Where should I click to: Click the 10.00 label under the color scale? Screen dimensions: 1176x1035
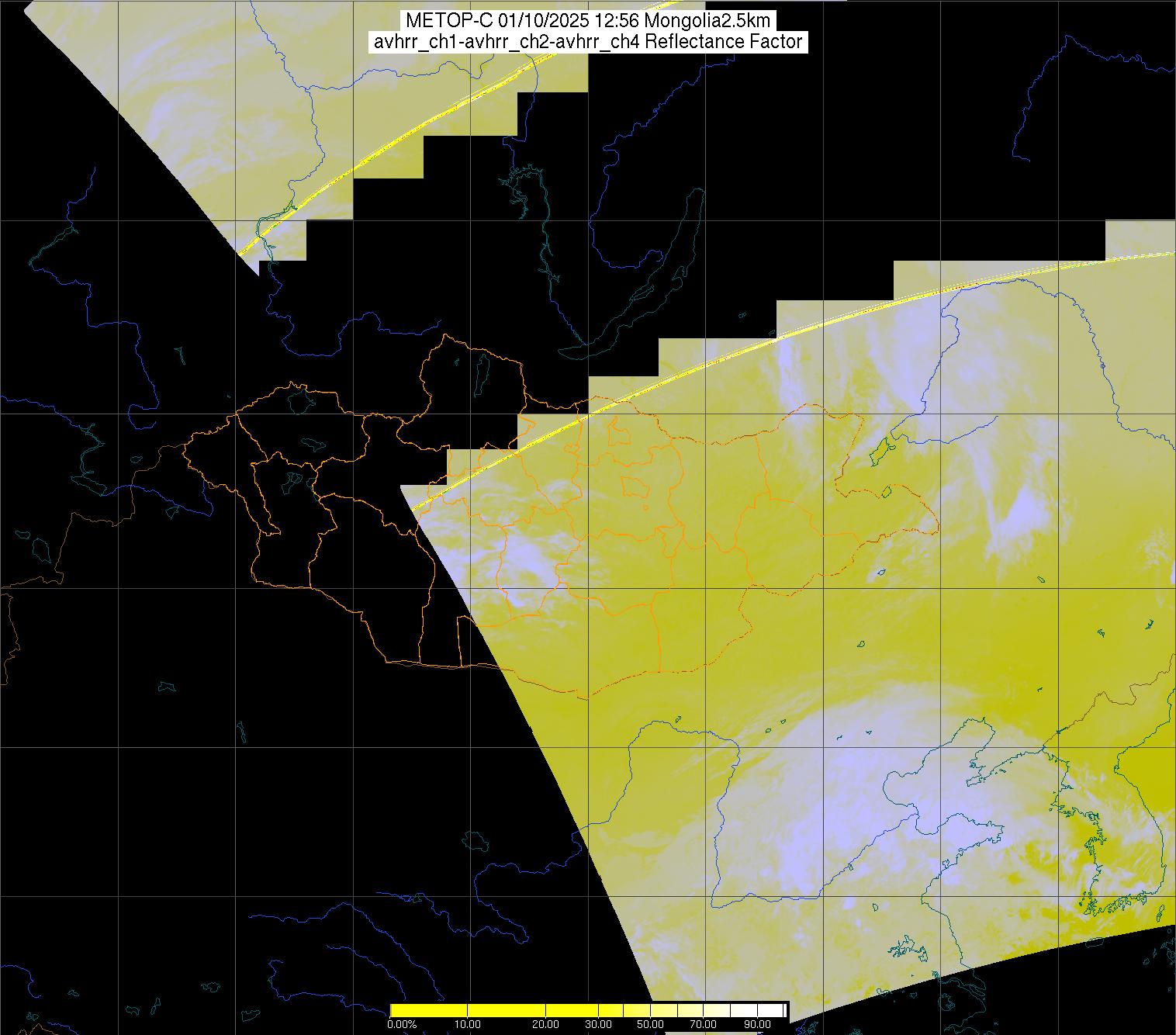point(468,1025)
